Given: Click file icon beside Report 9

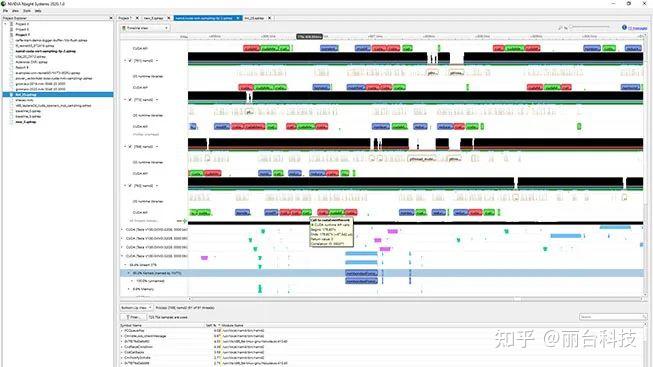Looking at the screenshot, I should [12, 67].
